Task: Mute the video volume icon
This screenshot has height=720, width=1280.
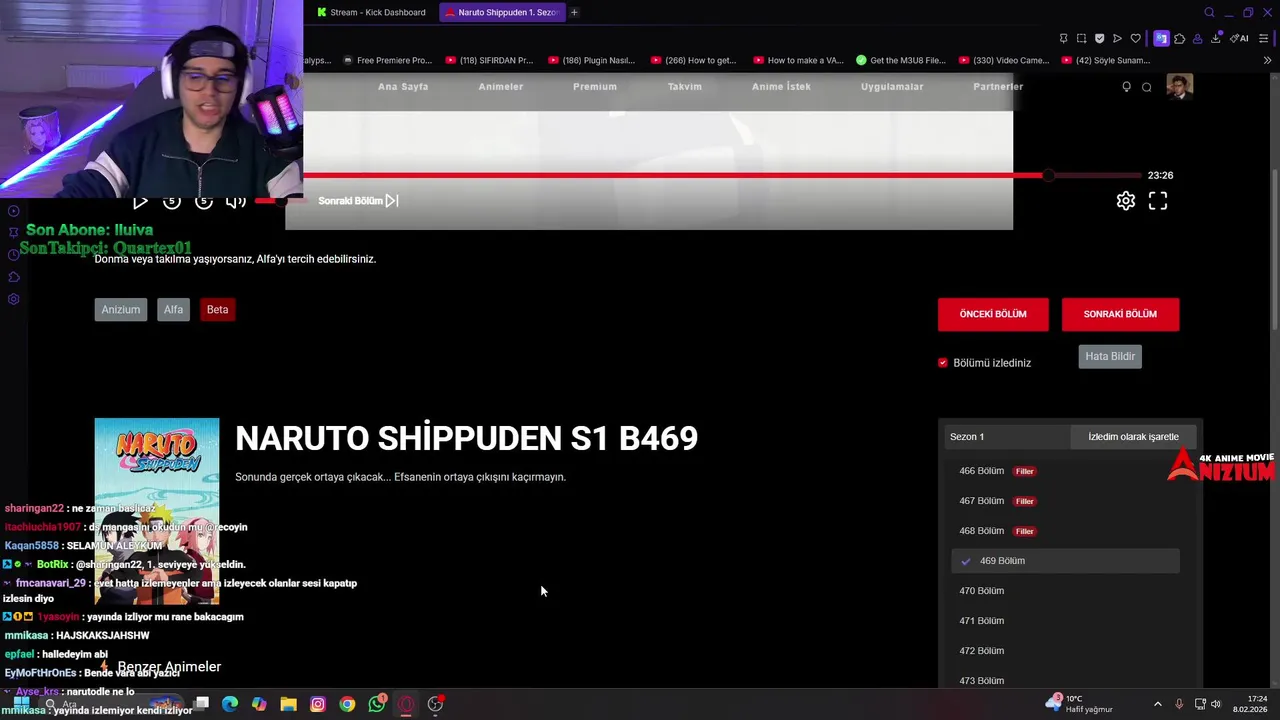Action: pyautogui.click(x=236, y=201)
